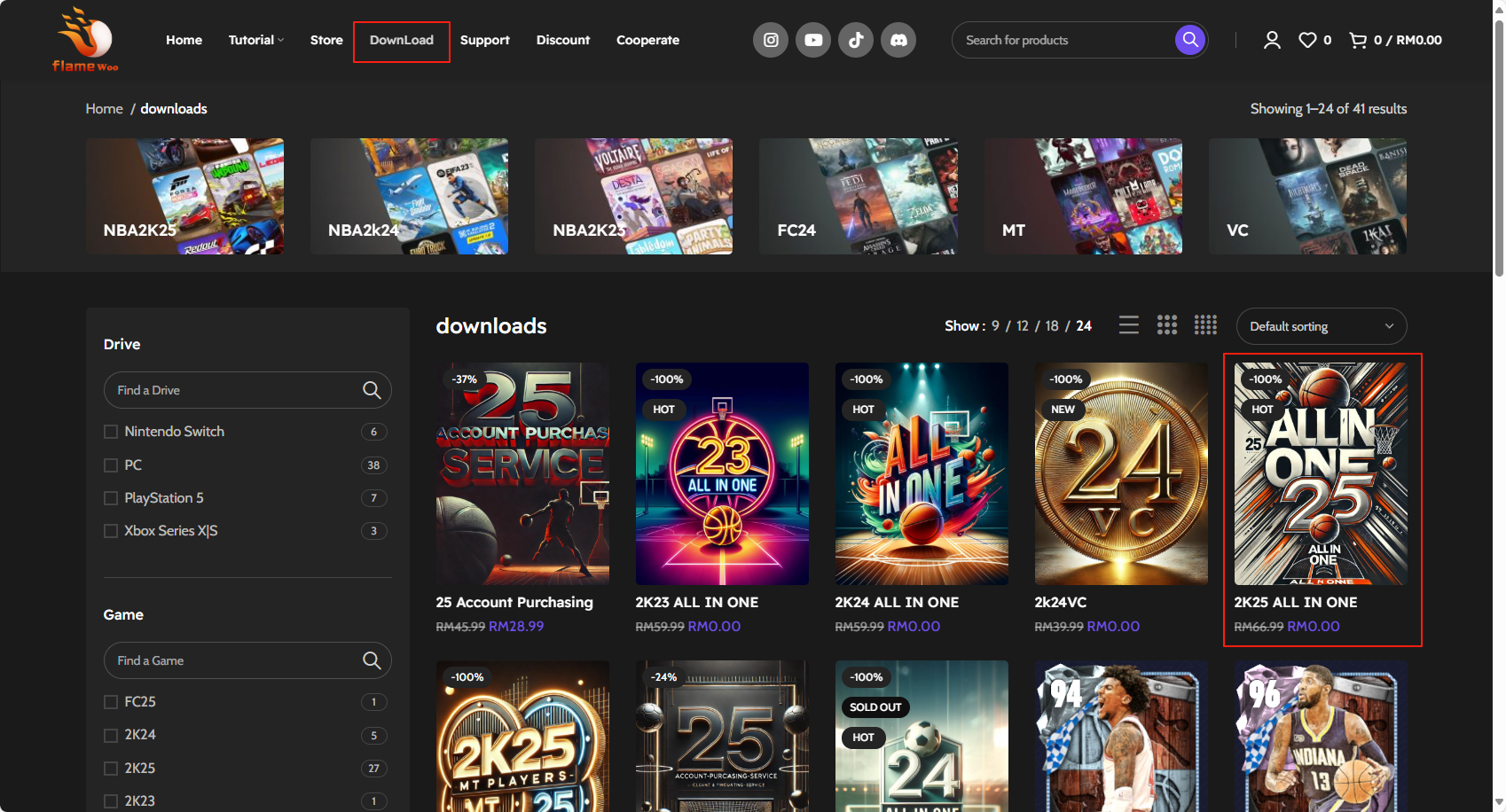The image size is (1506, 812).
Task: Open the Instagram social icon
Action: tap(770, 40)
